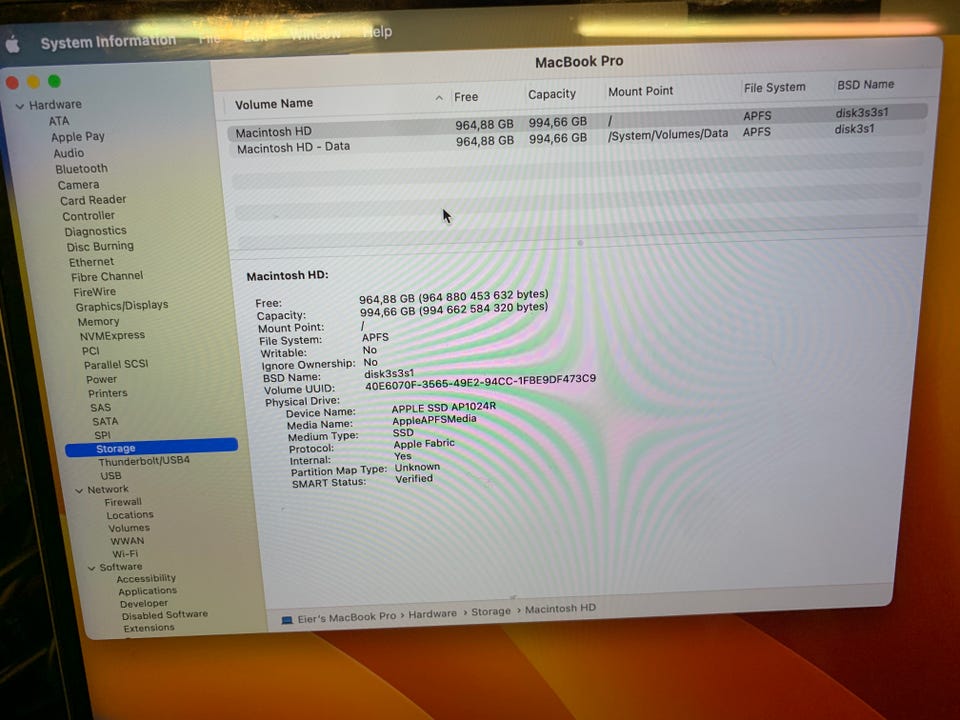Select SAS in the sidebar
Viewport: 960px width, 720px height.
pyautogui.click(x=100, y=408)
